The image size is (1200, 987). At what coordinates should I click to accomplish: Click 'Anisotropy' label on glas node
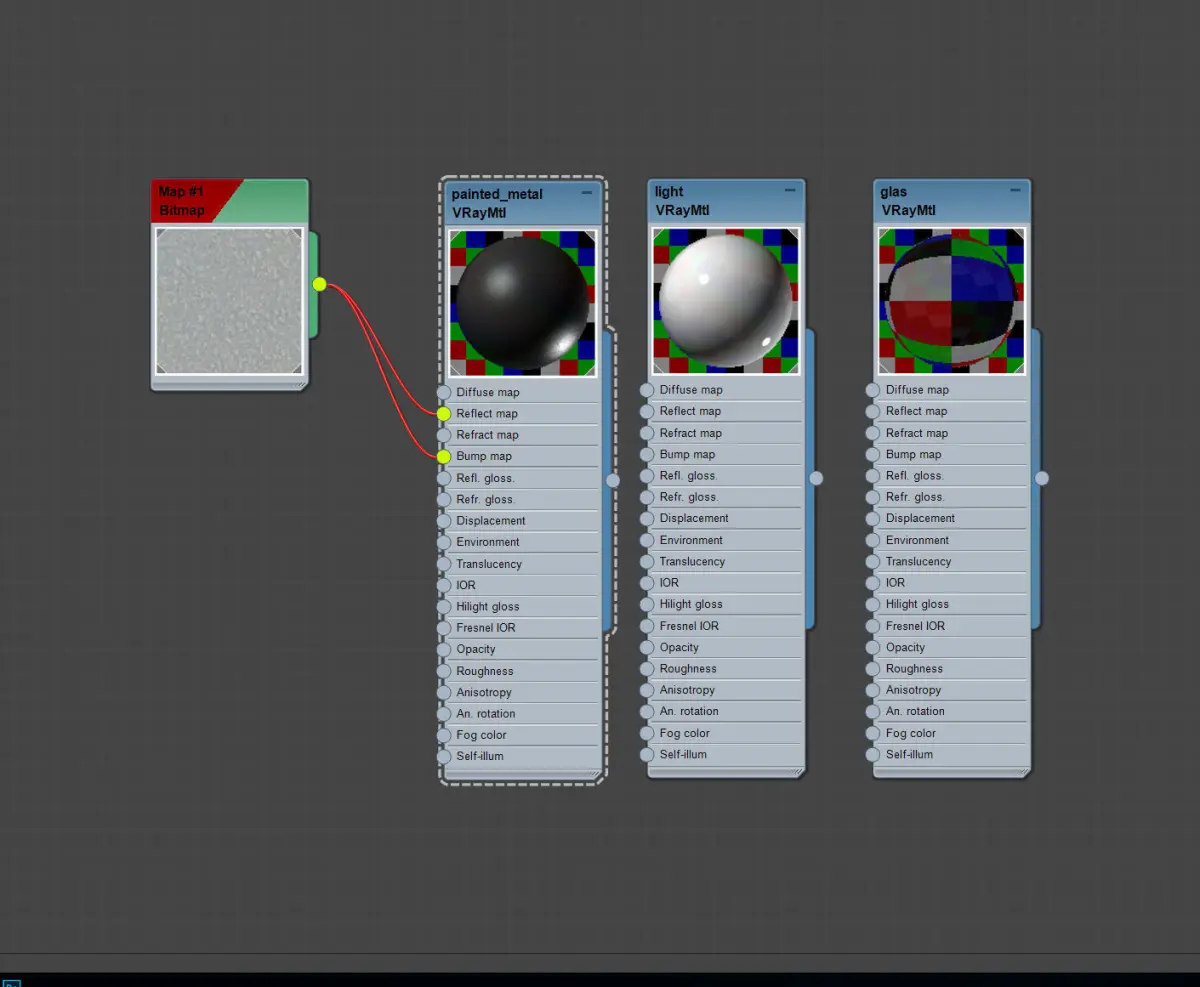913,690
